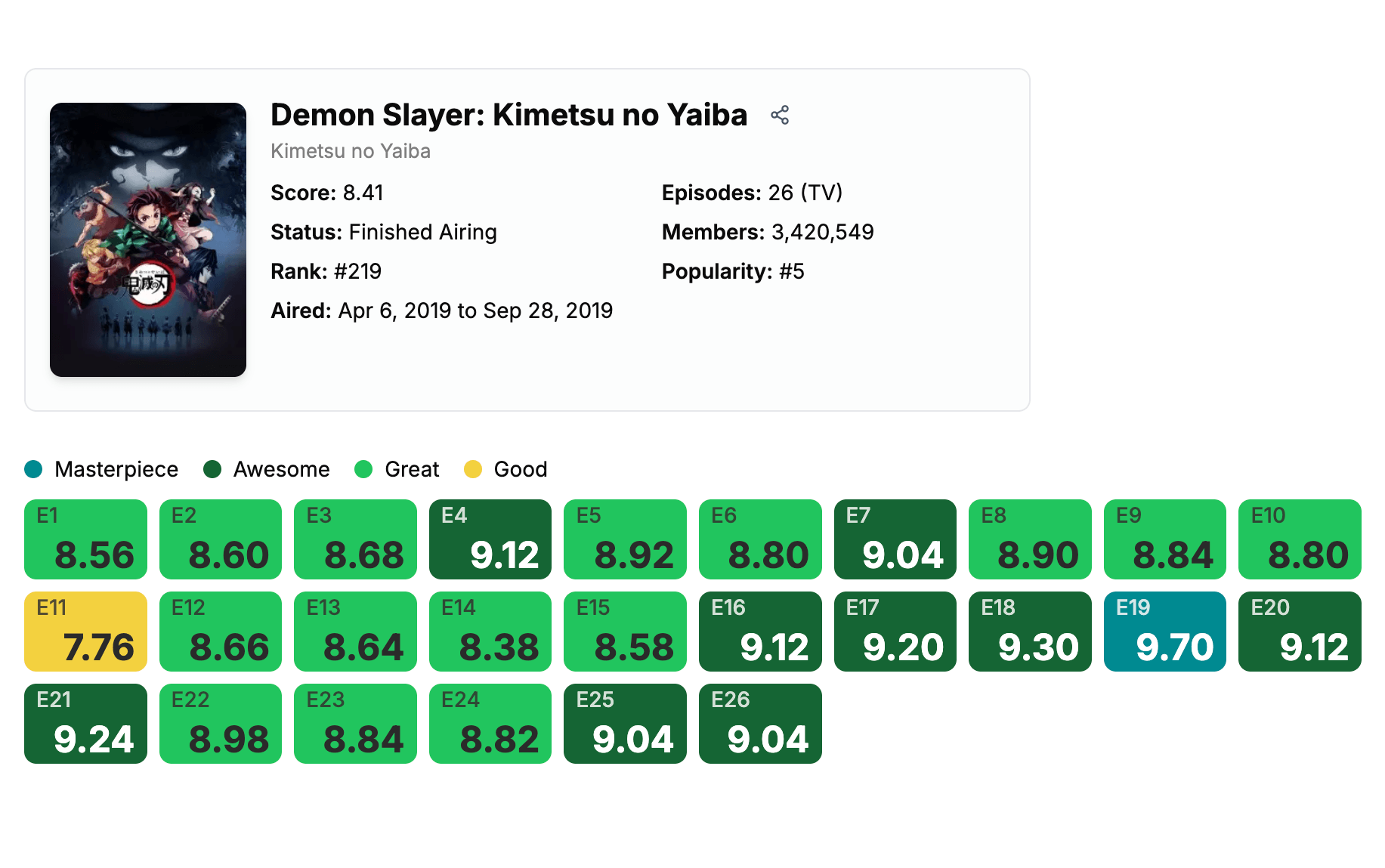Click episode E22 tile rated 8.98
Image resolution: width=1385 pixels, height=868 pixels.
[x=220, y=724]
